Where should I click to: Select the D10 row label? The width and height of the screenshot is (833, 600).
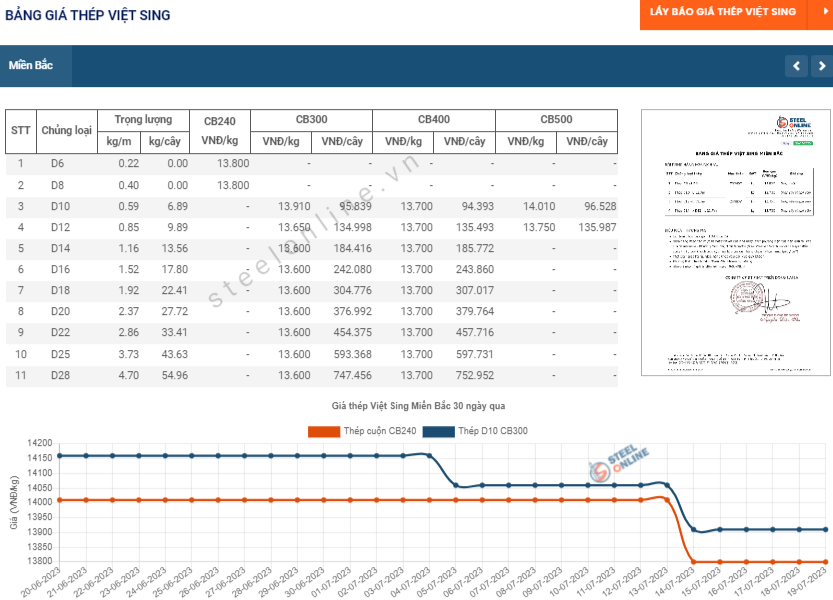pos(61,207)
